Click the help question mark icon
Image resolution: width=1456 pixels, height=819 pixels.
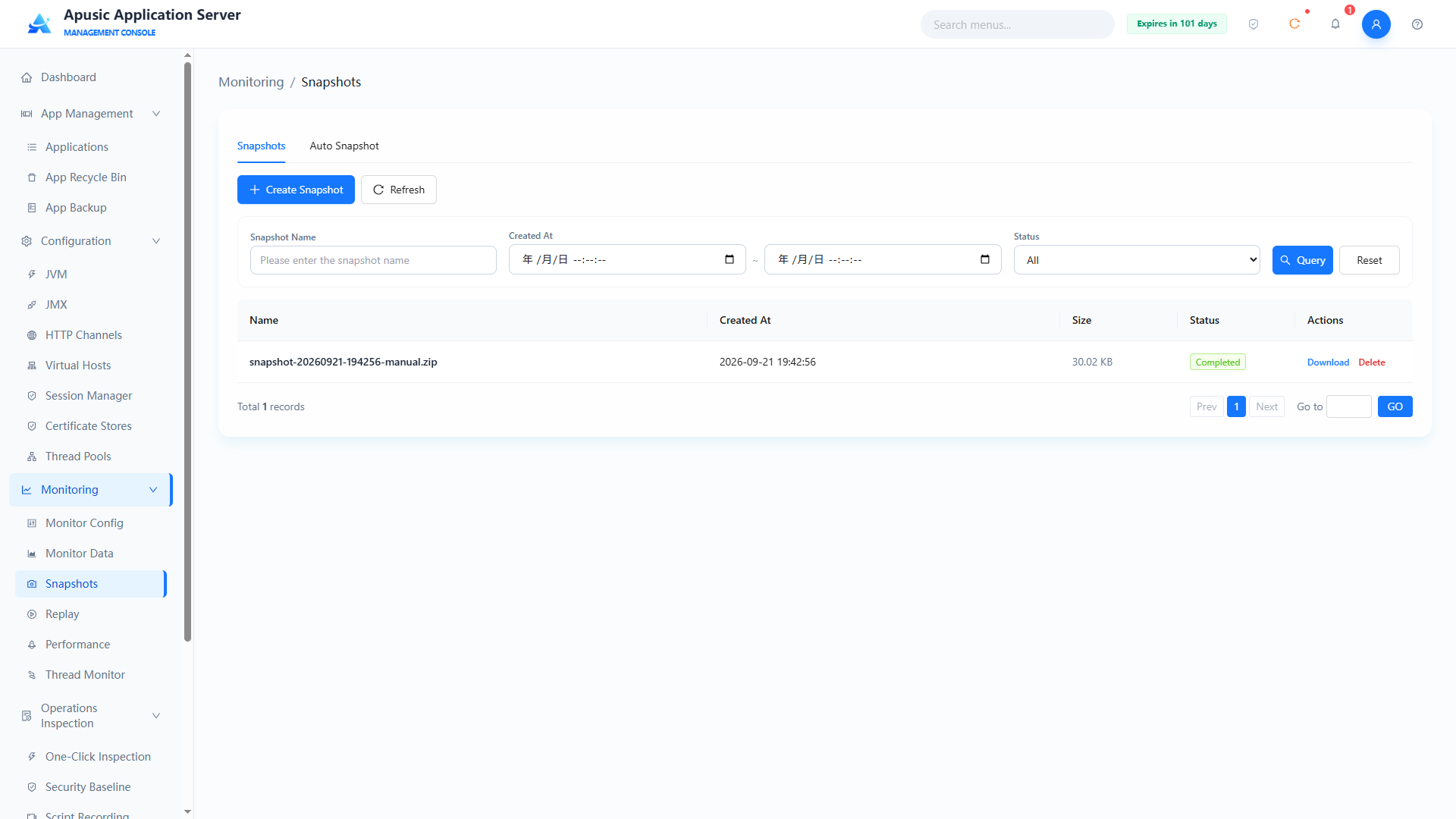1417,24
